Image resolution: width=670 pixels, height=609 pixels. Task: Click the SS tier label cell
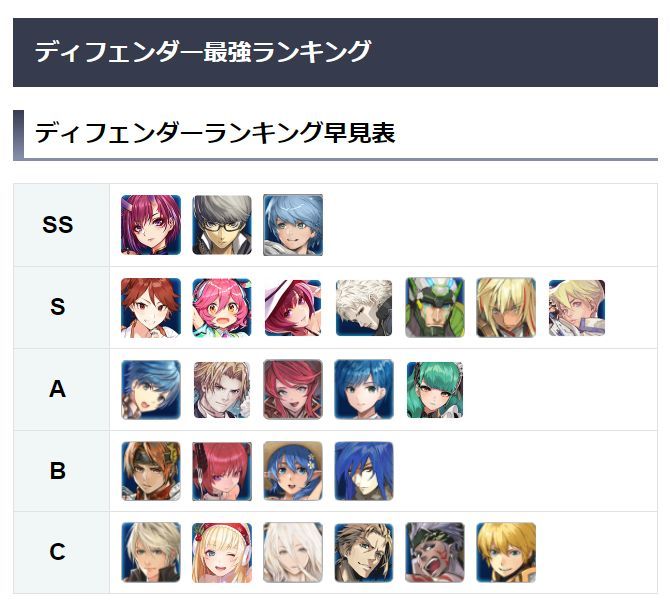58,225
